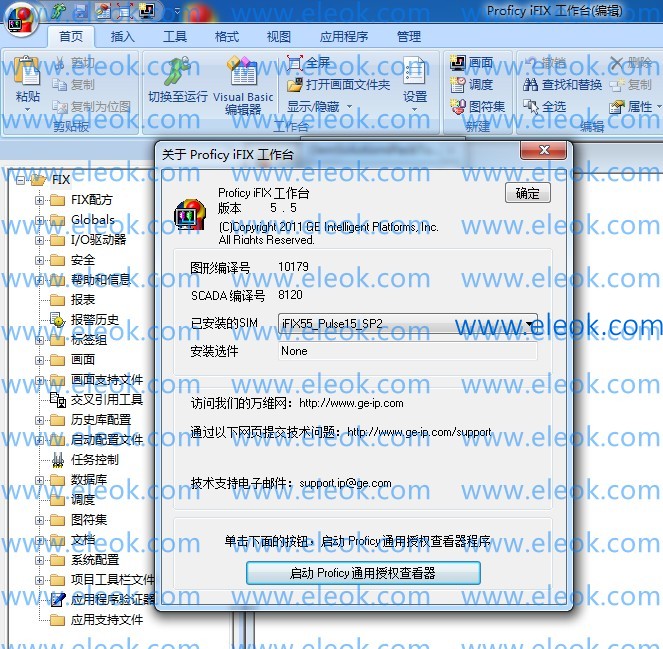The image size is (663, 649).
Task: Click the Undo (撤销) icon
Action: 531,63
